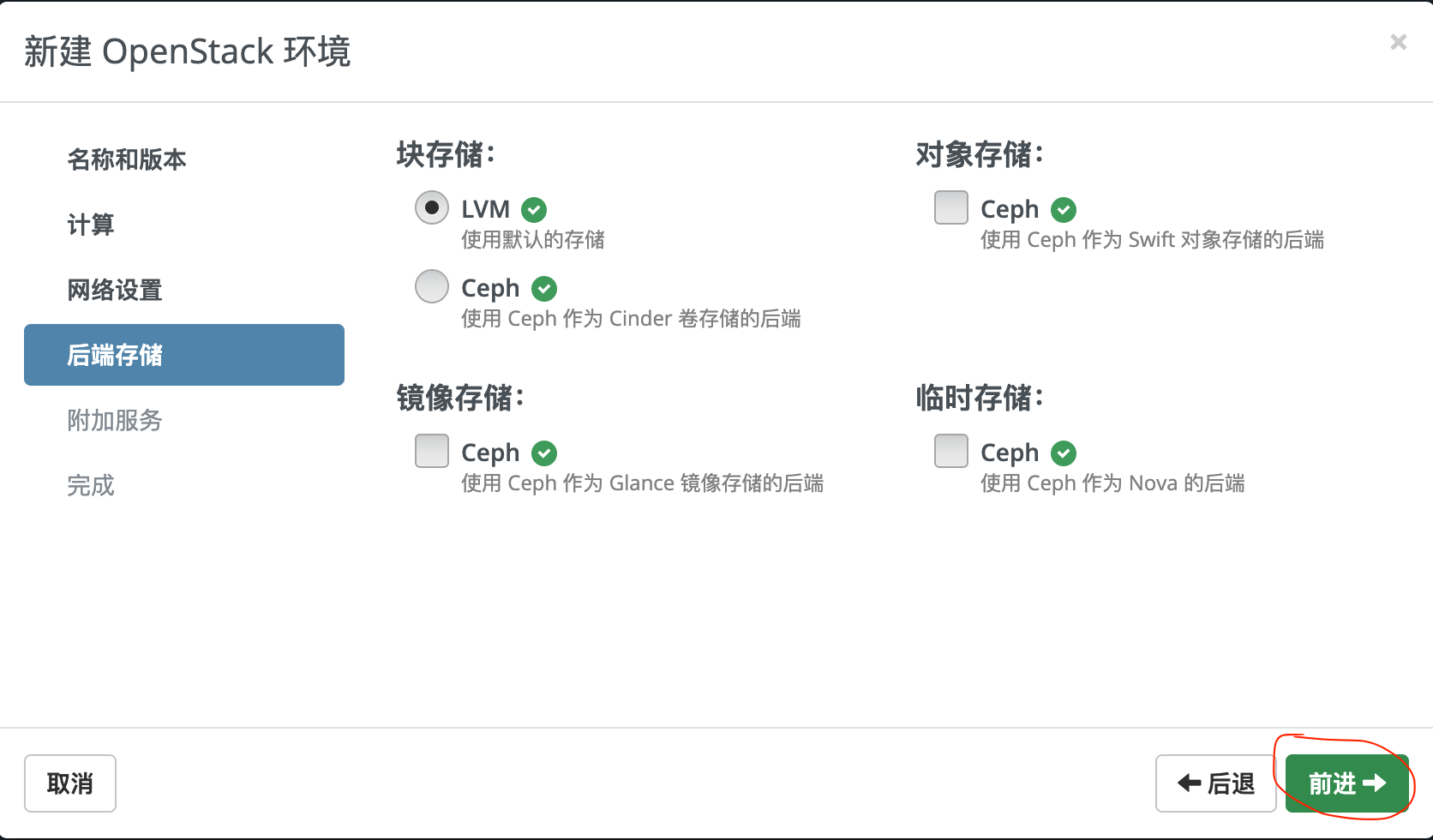Click green checkmark beside object storage Ceph
This screenshot has width=1433, height=840.
pyautogui.click(x=1064, y=209)
